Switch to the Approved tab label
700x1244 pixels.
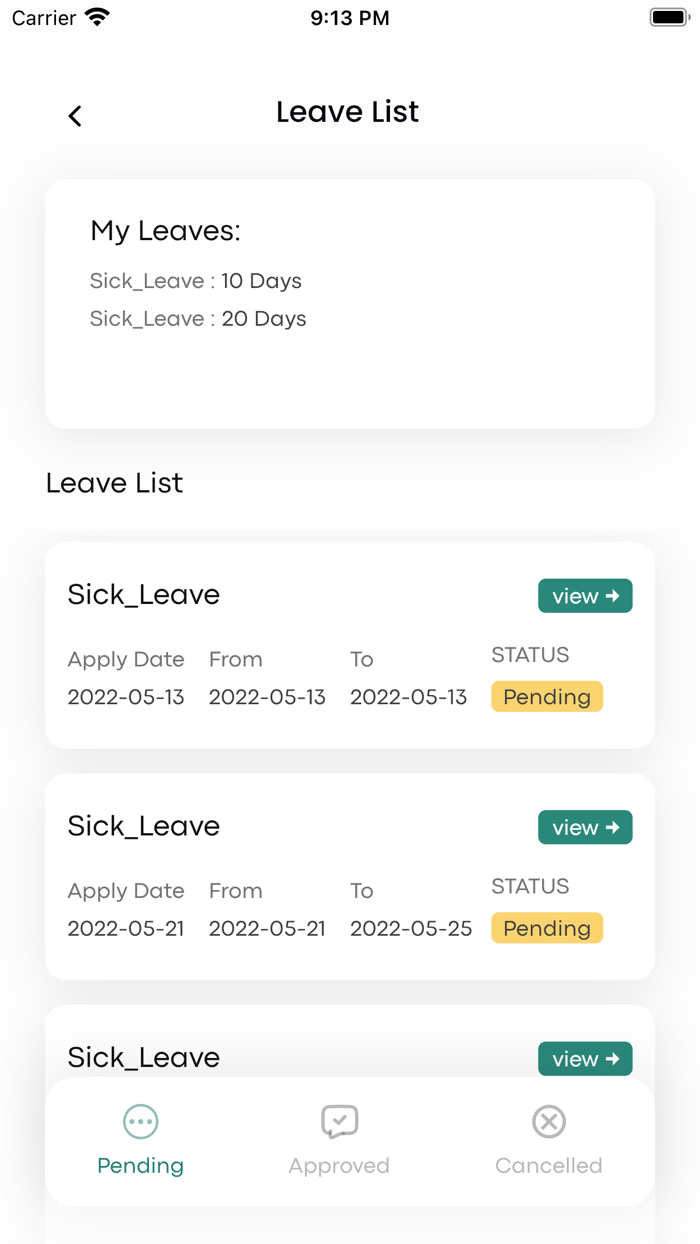pyautogui.click(x=339, y=1165)
